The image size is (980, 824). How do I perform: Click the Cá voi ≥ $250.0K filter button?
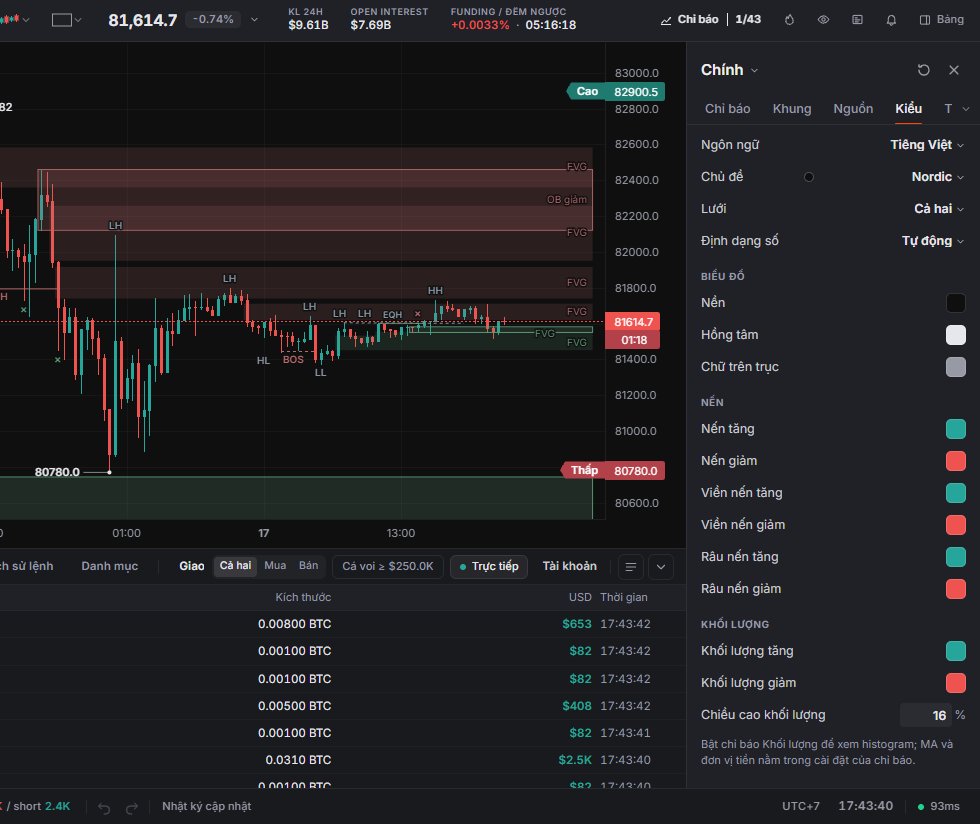click(x=388, y=566)
